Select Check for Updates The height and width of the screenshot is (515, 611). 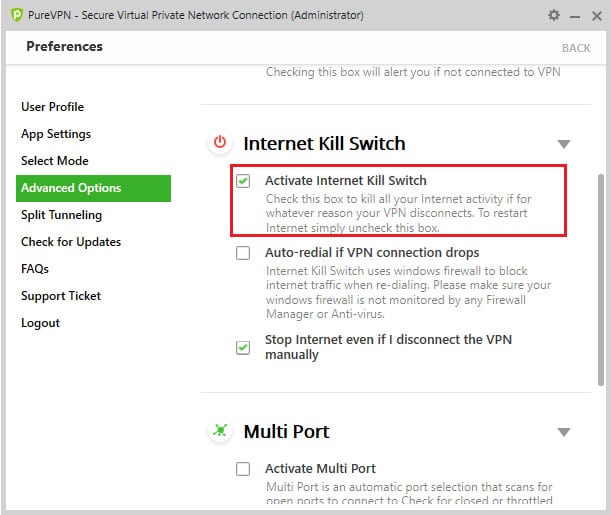tap(71, 242)
